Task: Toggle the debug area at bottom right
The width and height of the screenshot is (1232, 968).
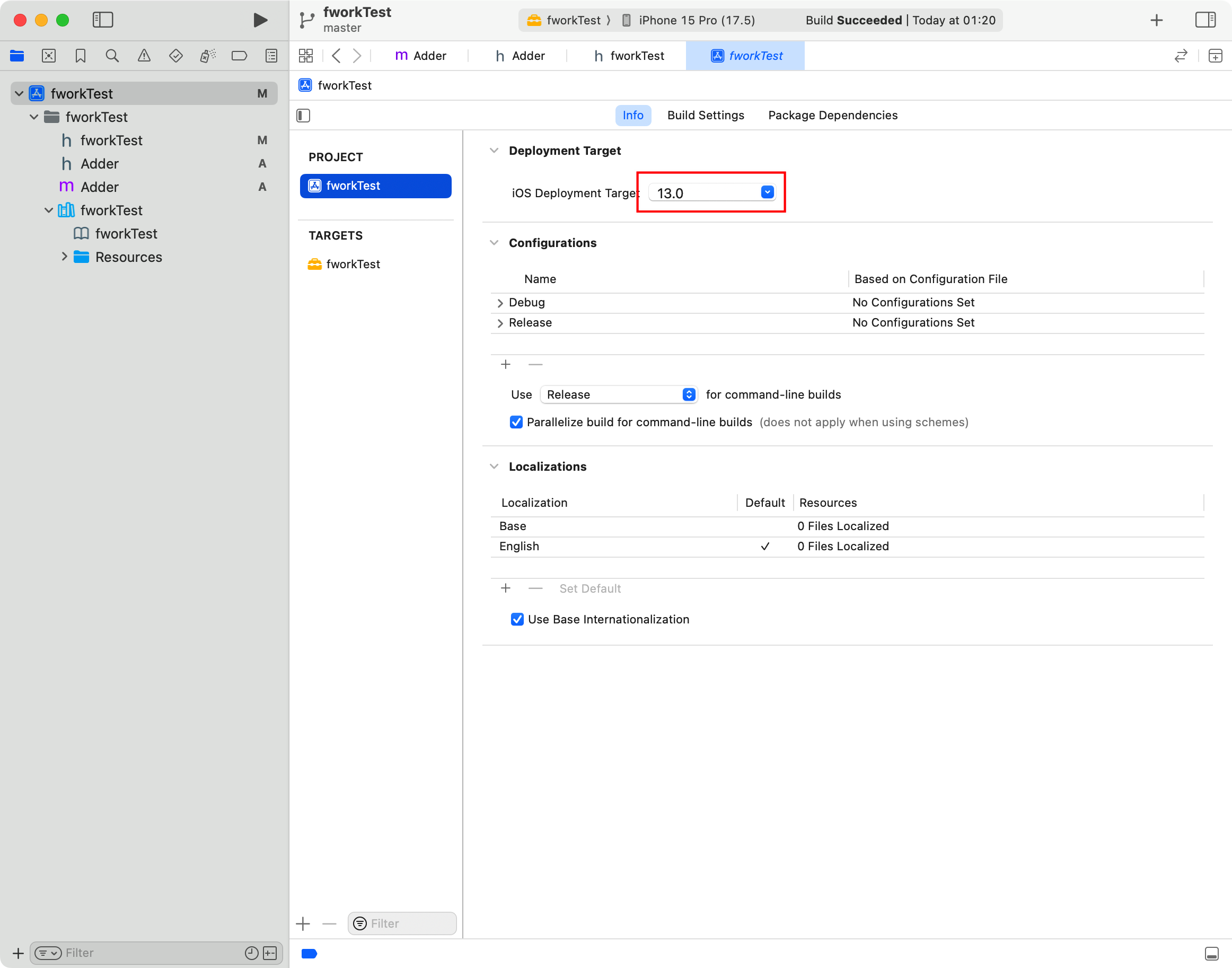Action: 1212,953
